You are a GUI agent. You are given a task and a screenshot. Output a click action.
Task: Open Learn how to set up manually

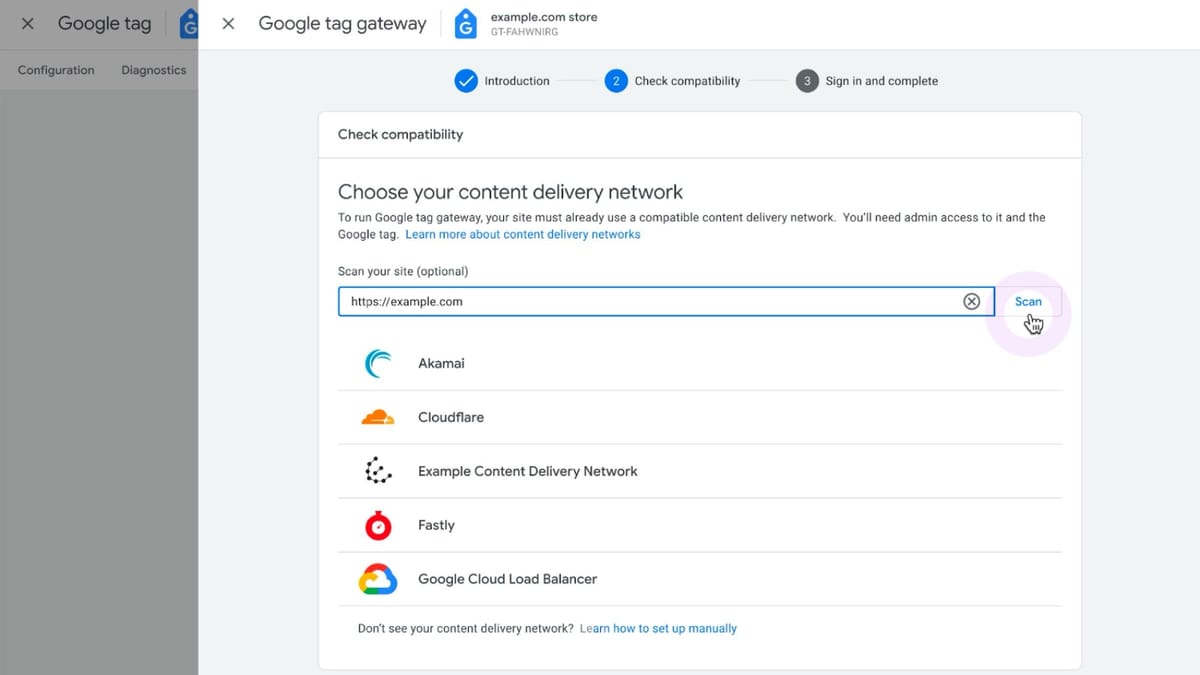658,628
